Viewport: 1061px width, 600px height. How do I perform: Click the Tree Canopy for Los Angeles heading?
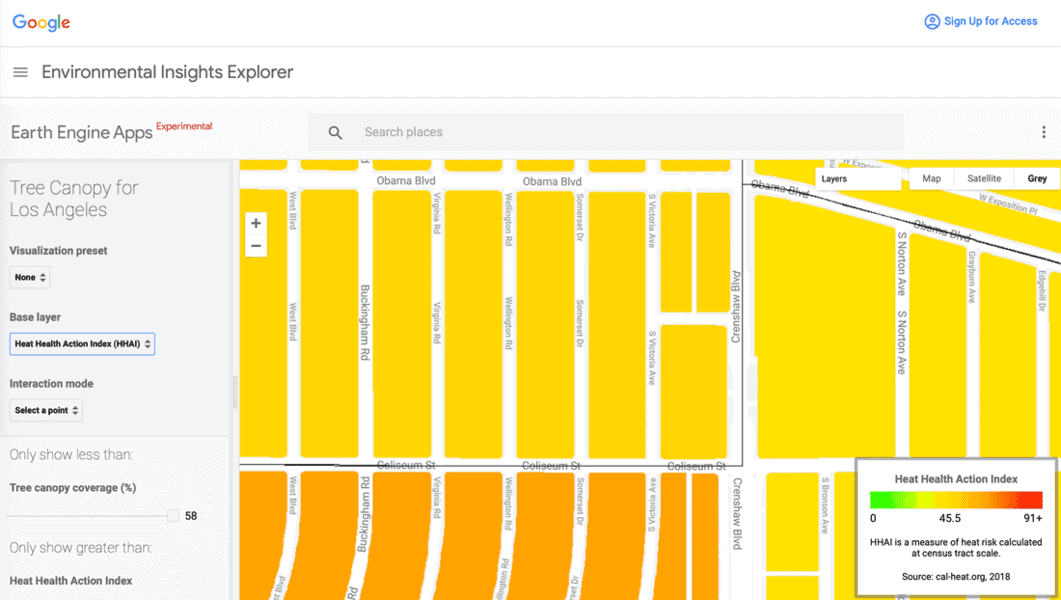tap(73, 199)
